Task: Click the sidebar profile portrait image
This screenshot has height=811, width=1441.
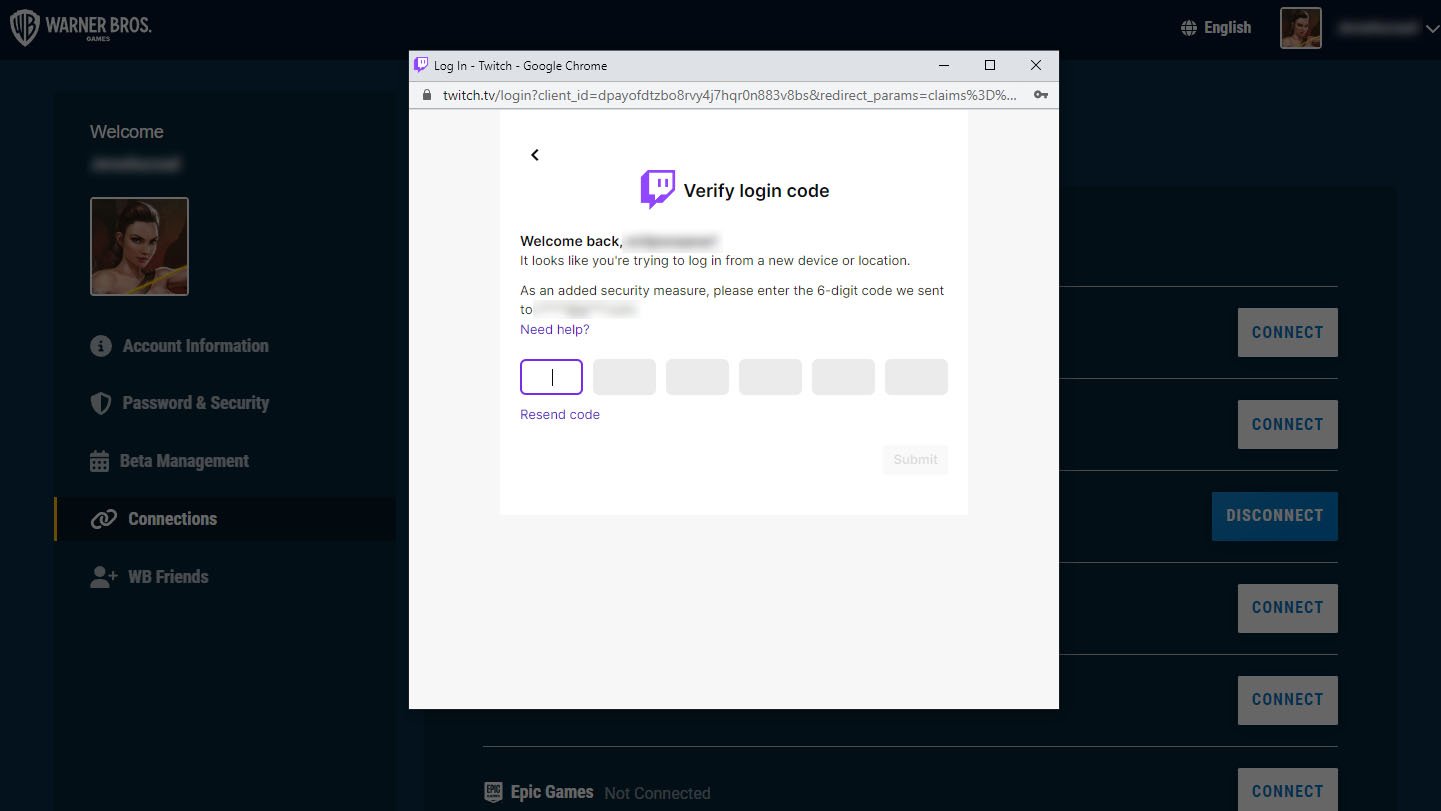Action: pos(139,246)
